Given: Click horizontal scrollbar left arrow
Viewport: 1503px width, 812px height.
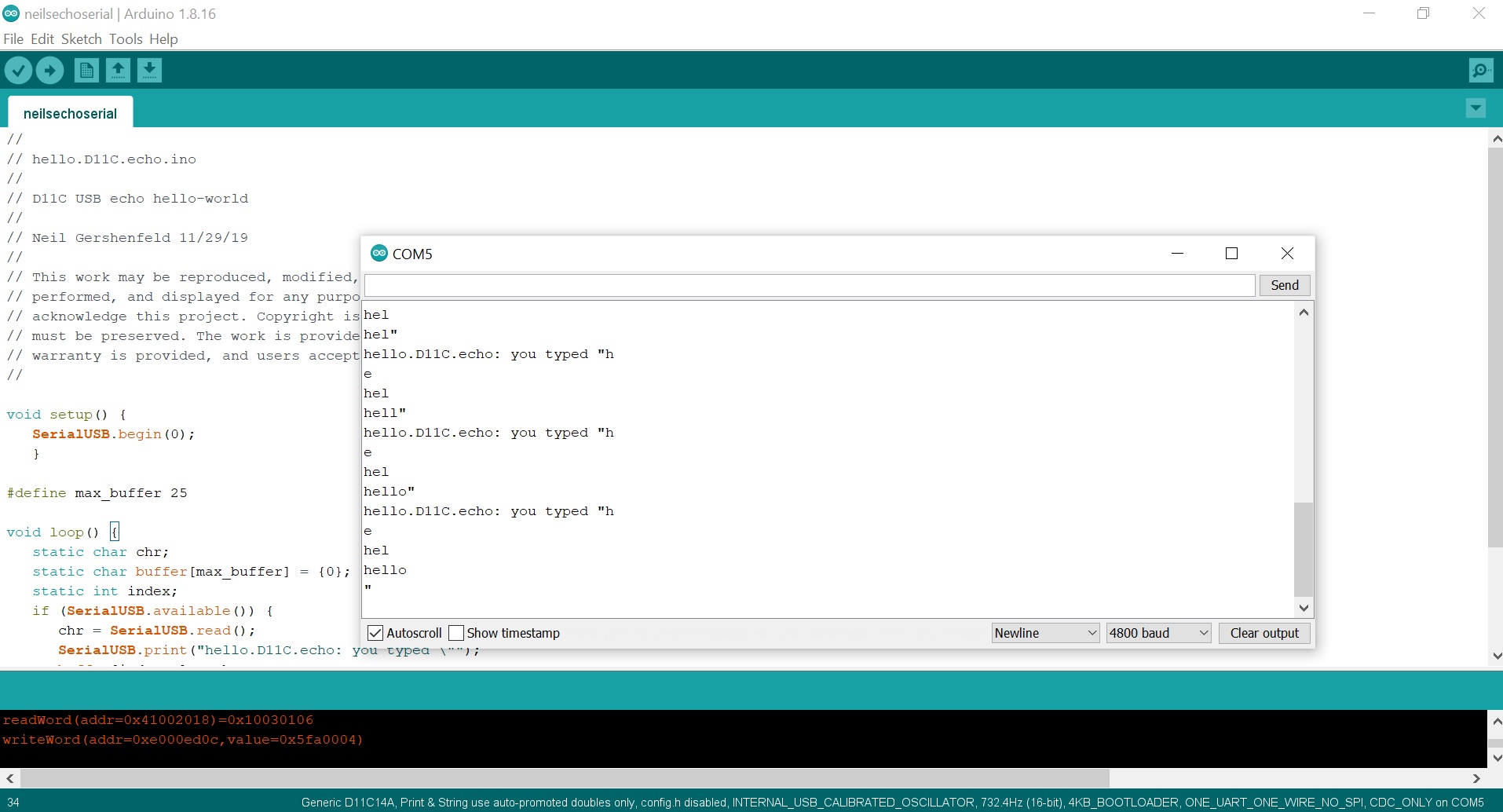Looking at the screenshot, I should (10, 778).
